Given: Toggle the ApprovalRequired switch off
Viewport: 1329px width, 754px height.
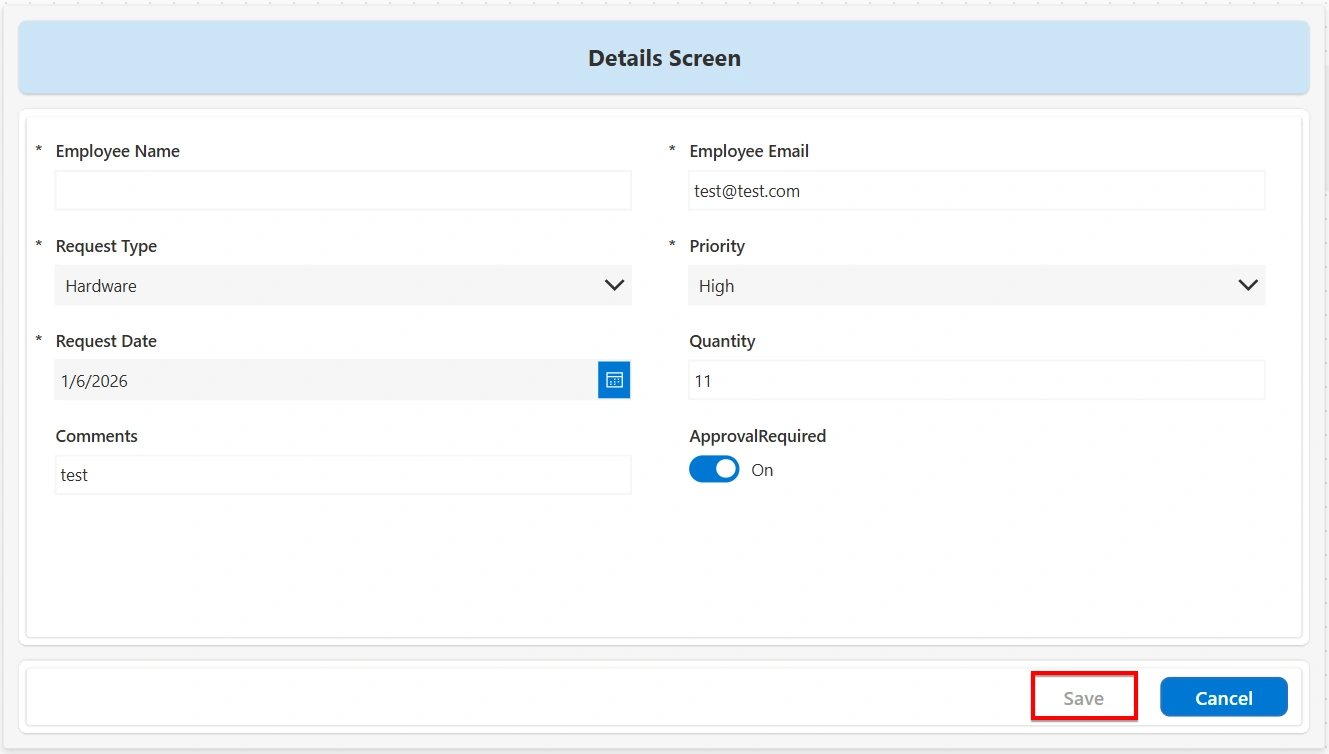Looking at the screenshot, I should [x=714, y=469].
